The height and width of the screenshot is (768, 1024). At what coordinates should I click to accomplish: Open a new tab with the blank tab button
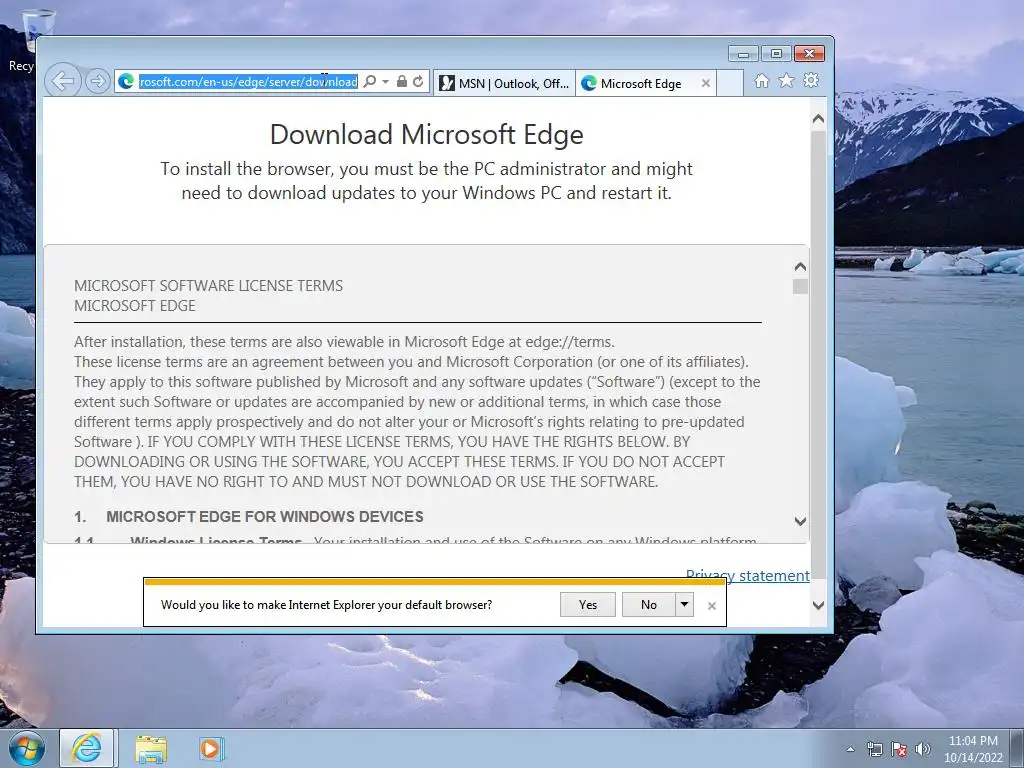pyautogui.click(x=729, y=84)
